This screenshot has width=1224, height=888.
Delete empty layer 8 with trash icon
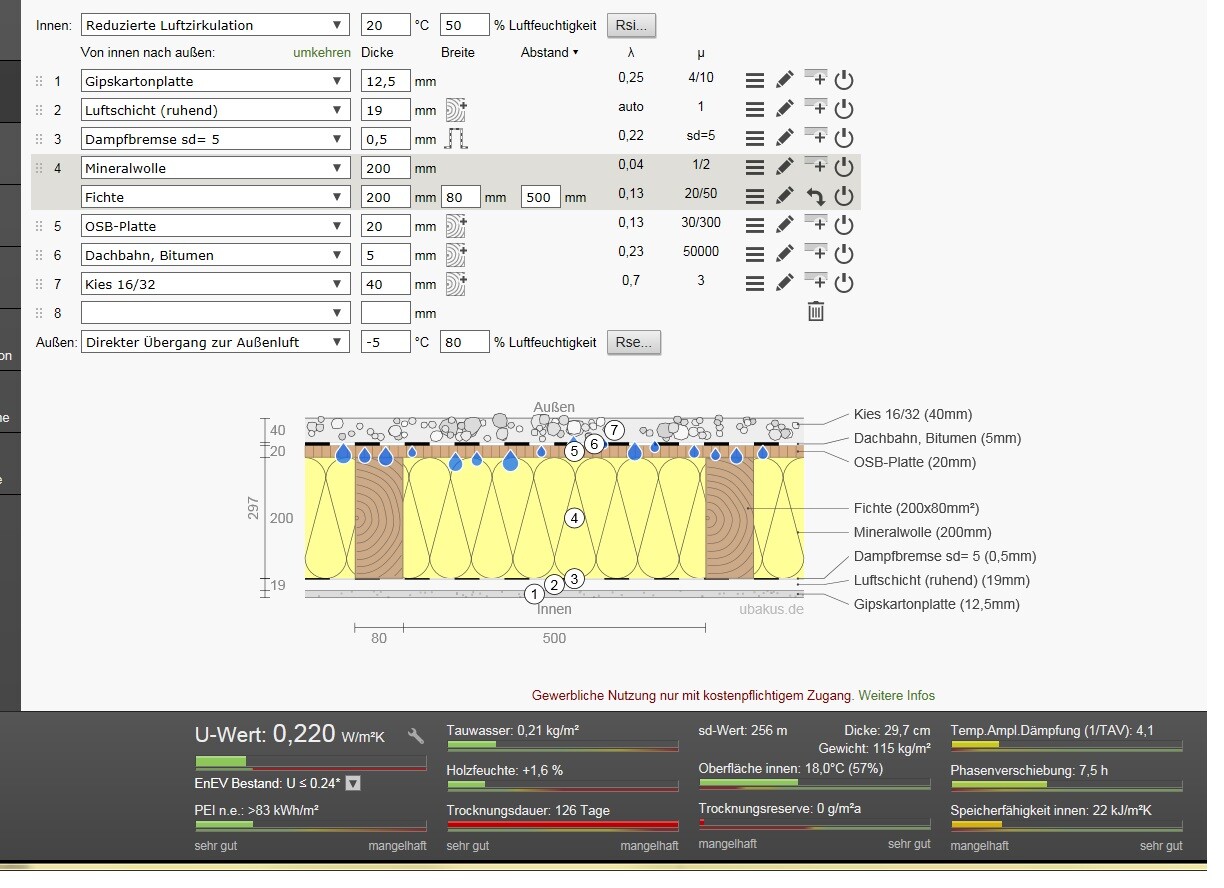click(x=816, y=313)
